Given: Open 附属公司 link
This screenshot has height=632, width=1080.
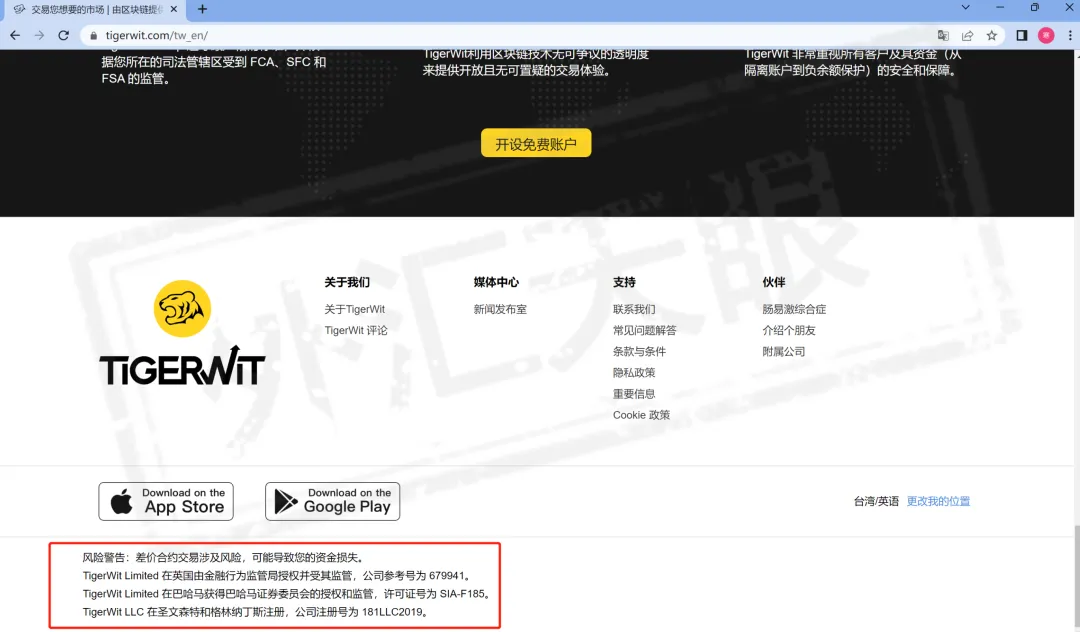Looking at the screenshot, I should click(783, 351).
